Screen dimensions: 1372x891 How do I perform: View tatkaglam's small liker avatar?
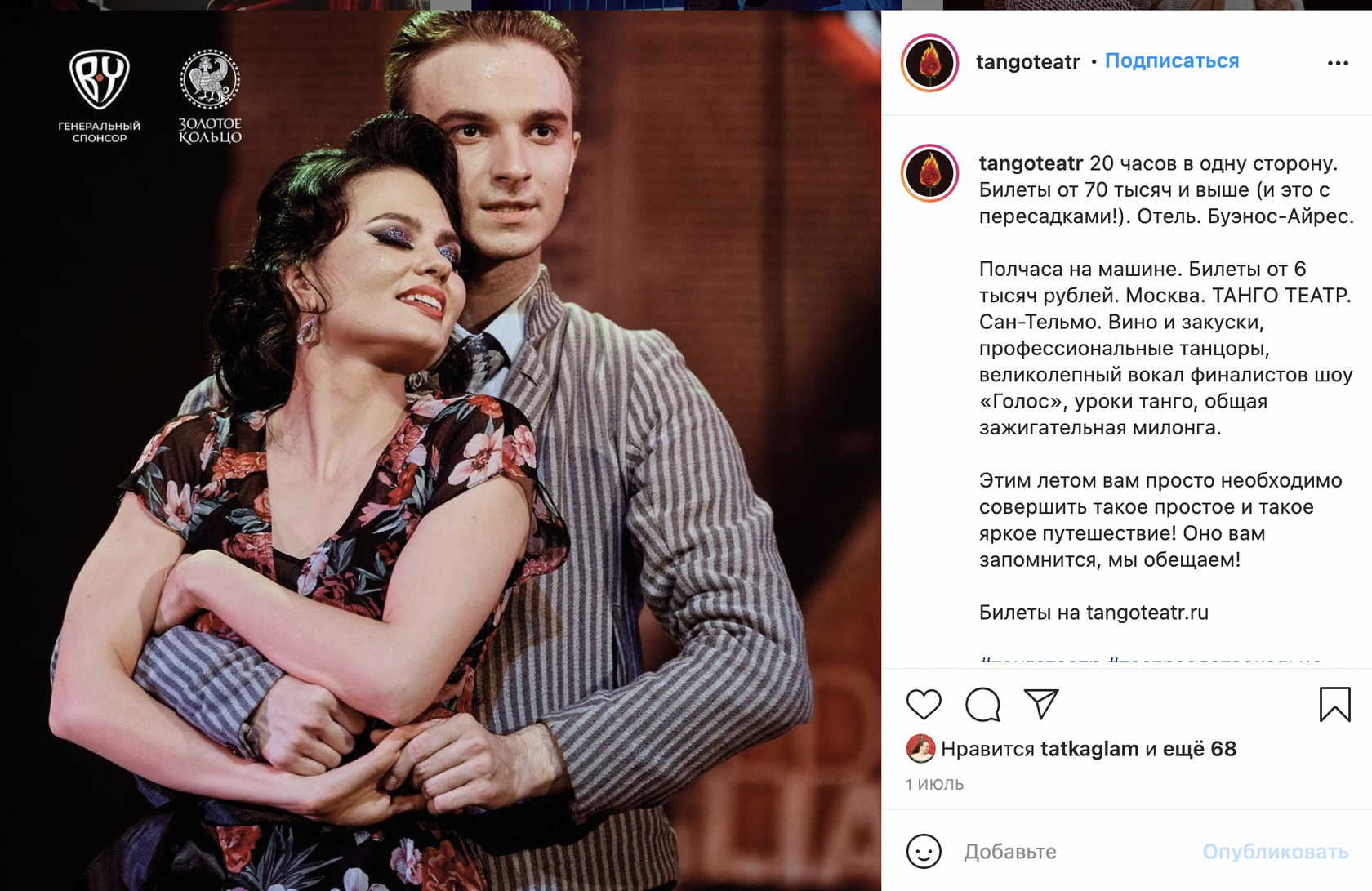point(920,748)
